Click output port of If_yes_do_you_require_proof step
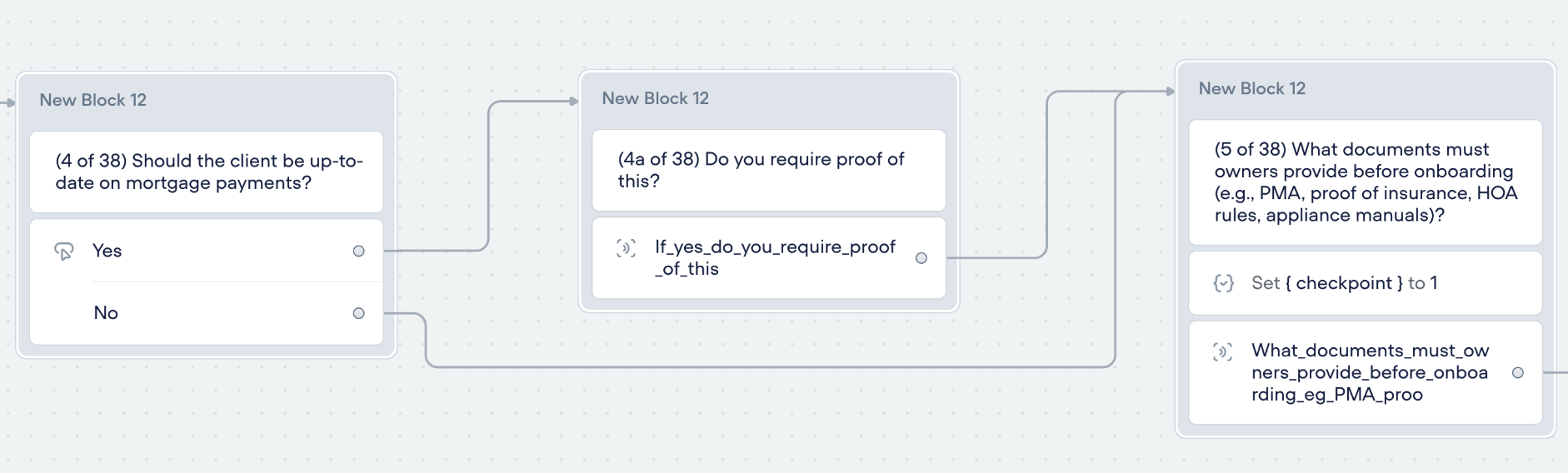Image resolution: width=1568 pixels, height=473 pixels. tap(921, 258)
